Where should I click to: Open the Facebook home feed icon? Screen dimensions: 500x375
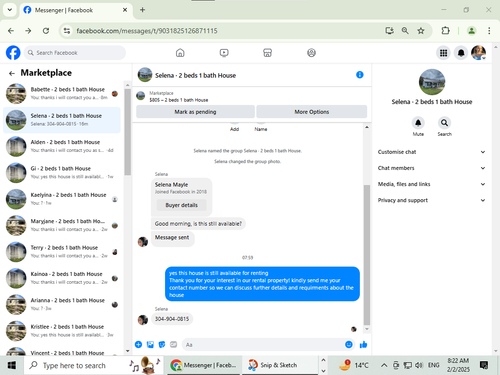[180, 53]
